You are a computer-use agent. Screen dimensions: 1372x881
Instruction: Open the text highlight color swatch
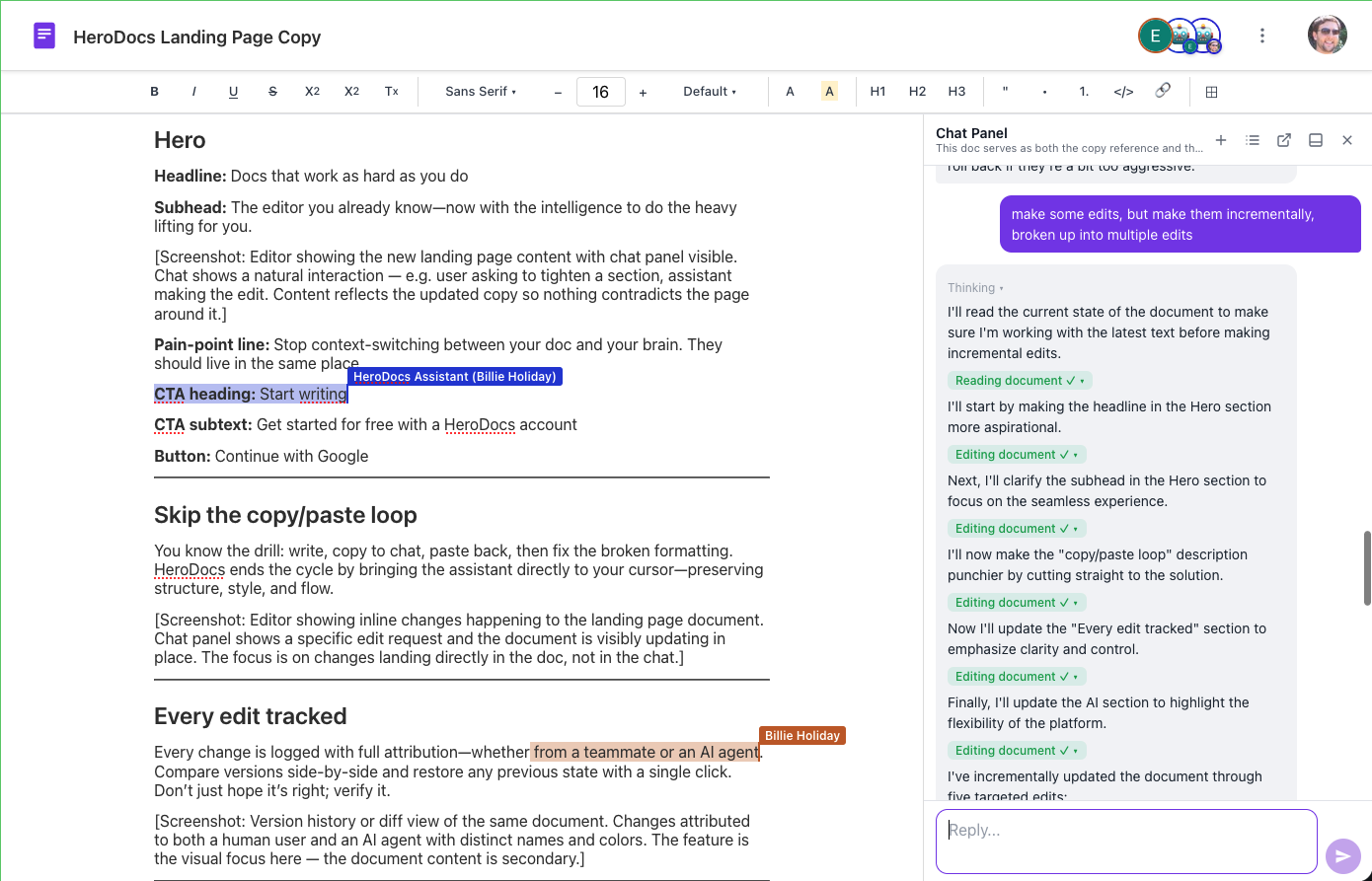tap(829, 91)
